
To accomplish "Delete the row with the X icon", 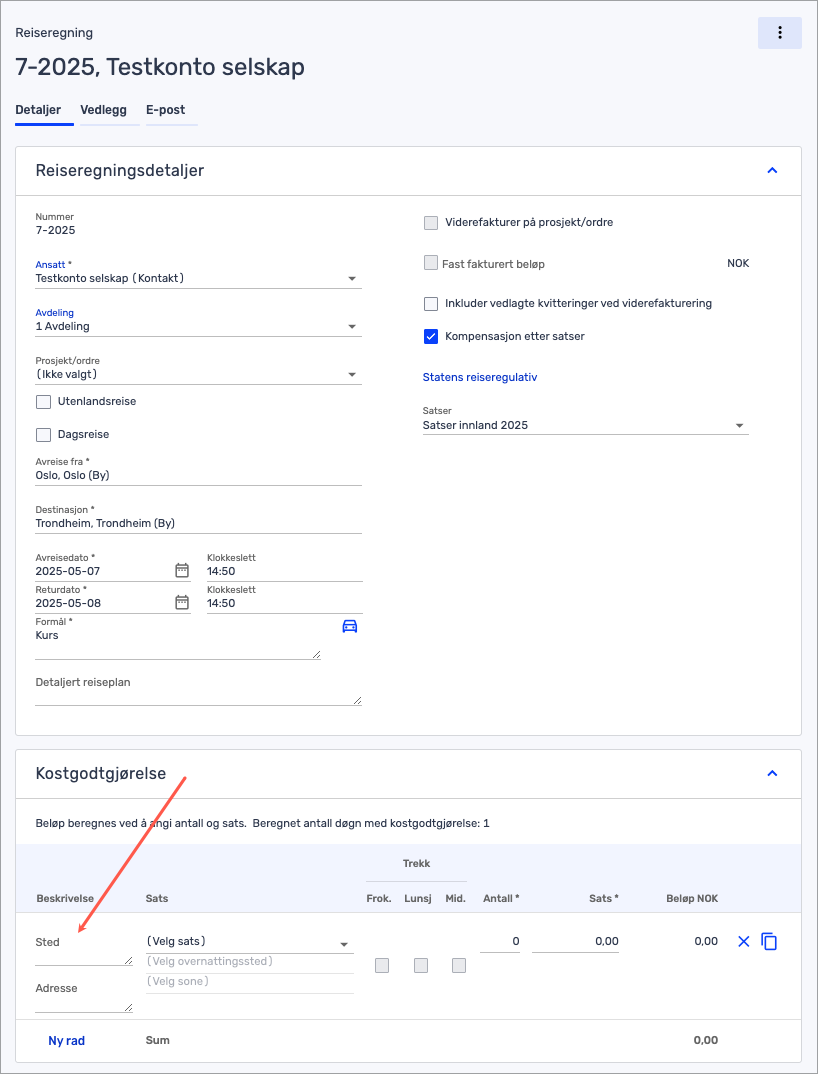I will [x=743, y=941].
